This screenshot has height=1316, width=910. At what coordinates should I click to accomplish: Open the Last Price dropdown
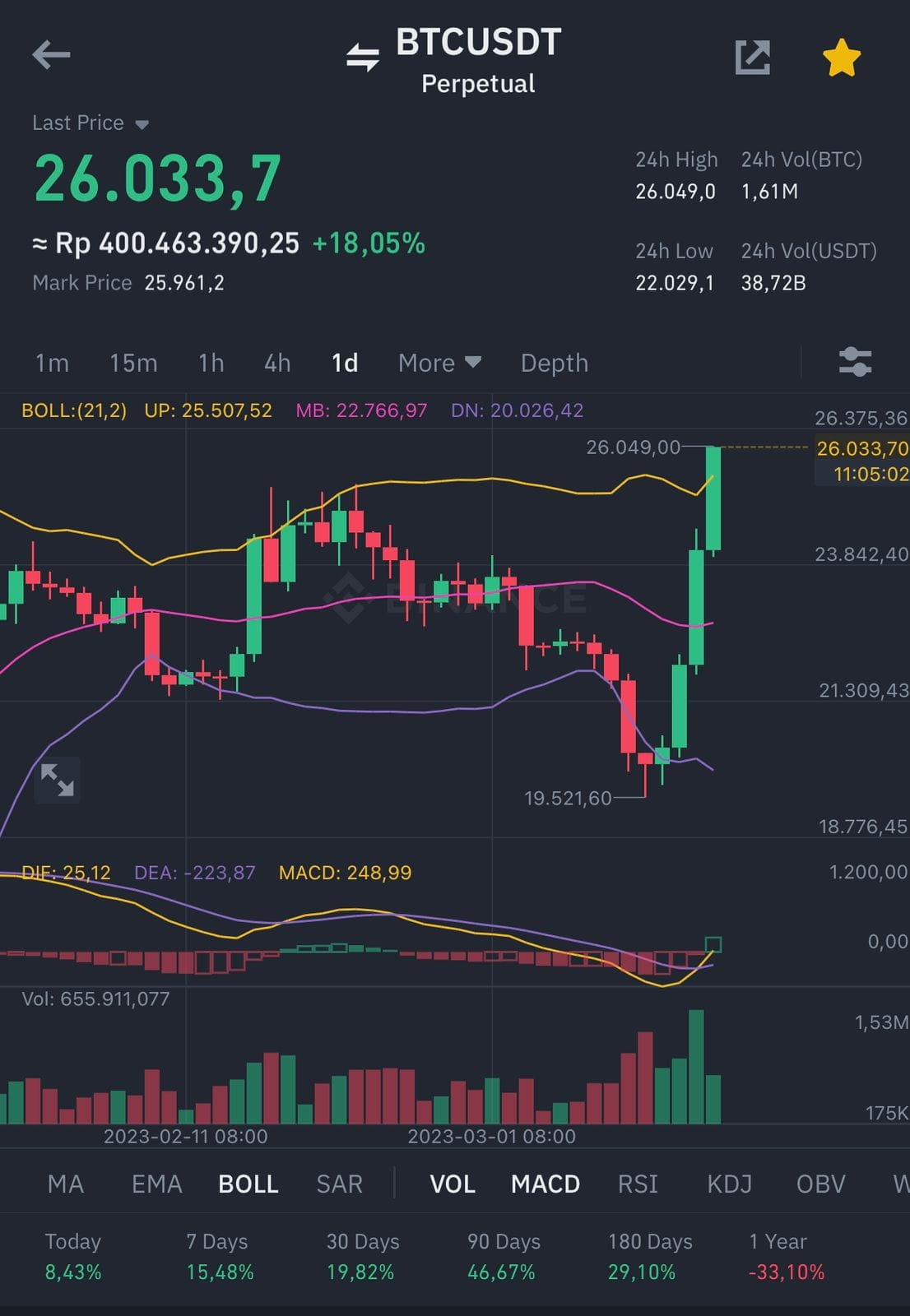[89, 123]
